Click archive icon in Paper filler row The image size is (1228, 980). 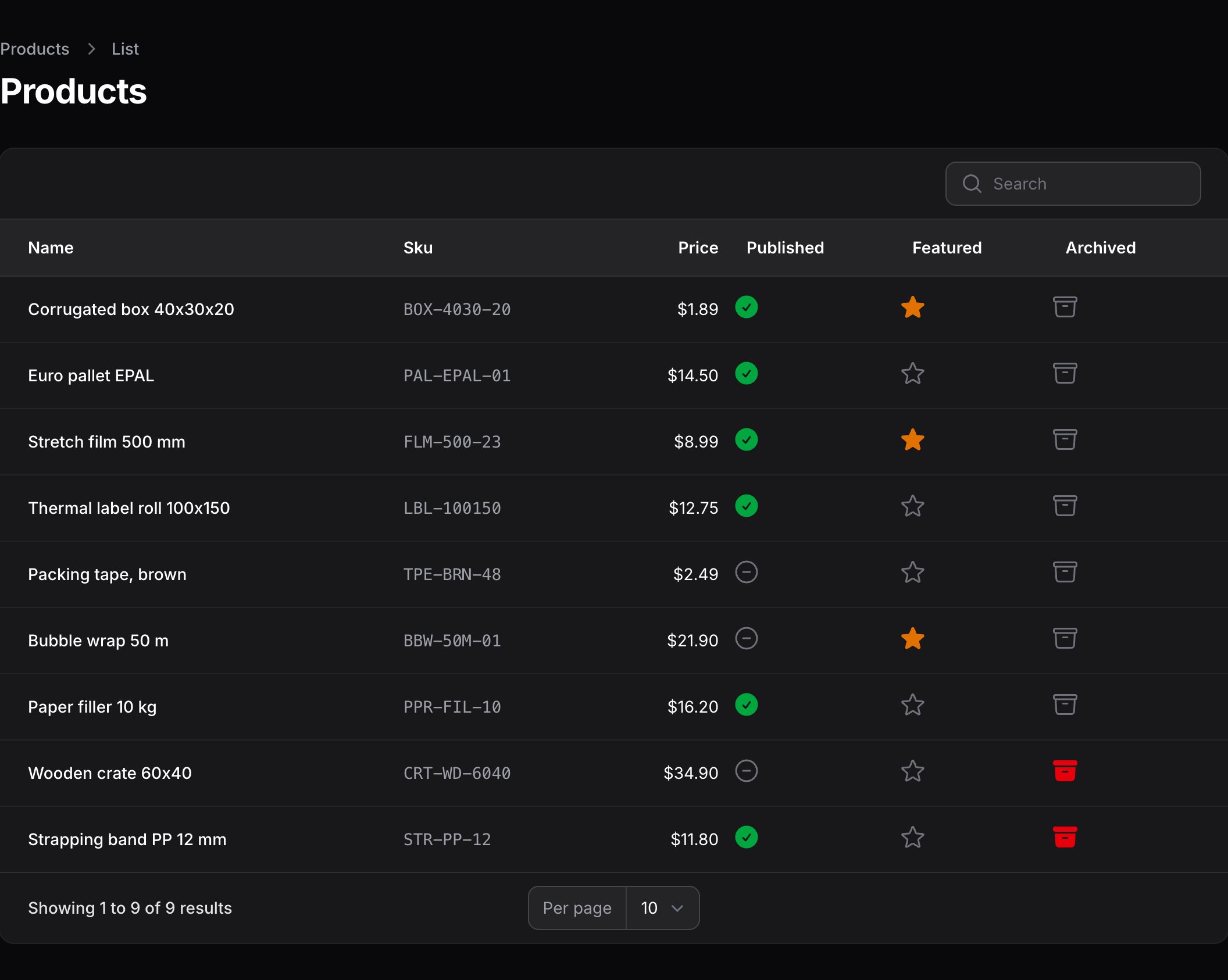[1065, 705]
